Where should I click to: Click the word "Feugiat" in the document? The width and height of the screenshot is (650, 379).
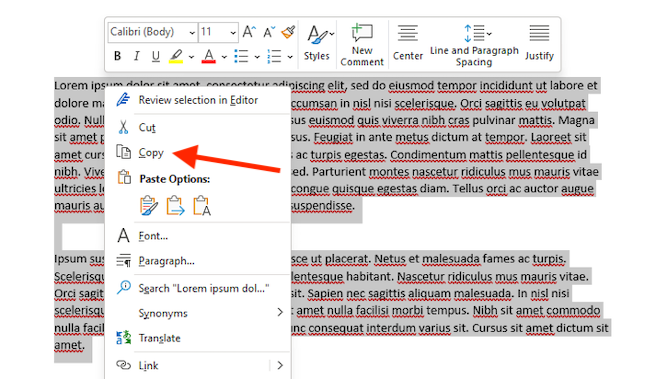tap(333, 138)
